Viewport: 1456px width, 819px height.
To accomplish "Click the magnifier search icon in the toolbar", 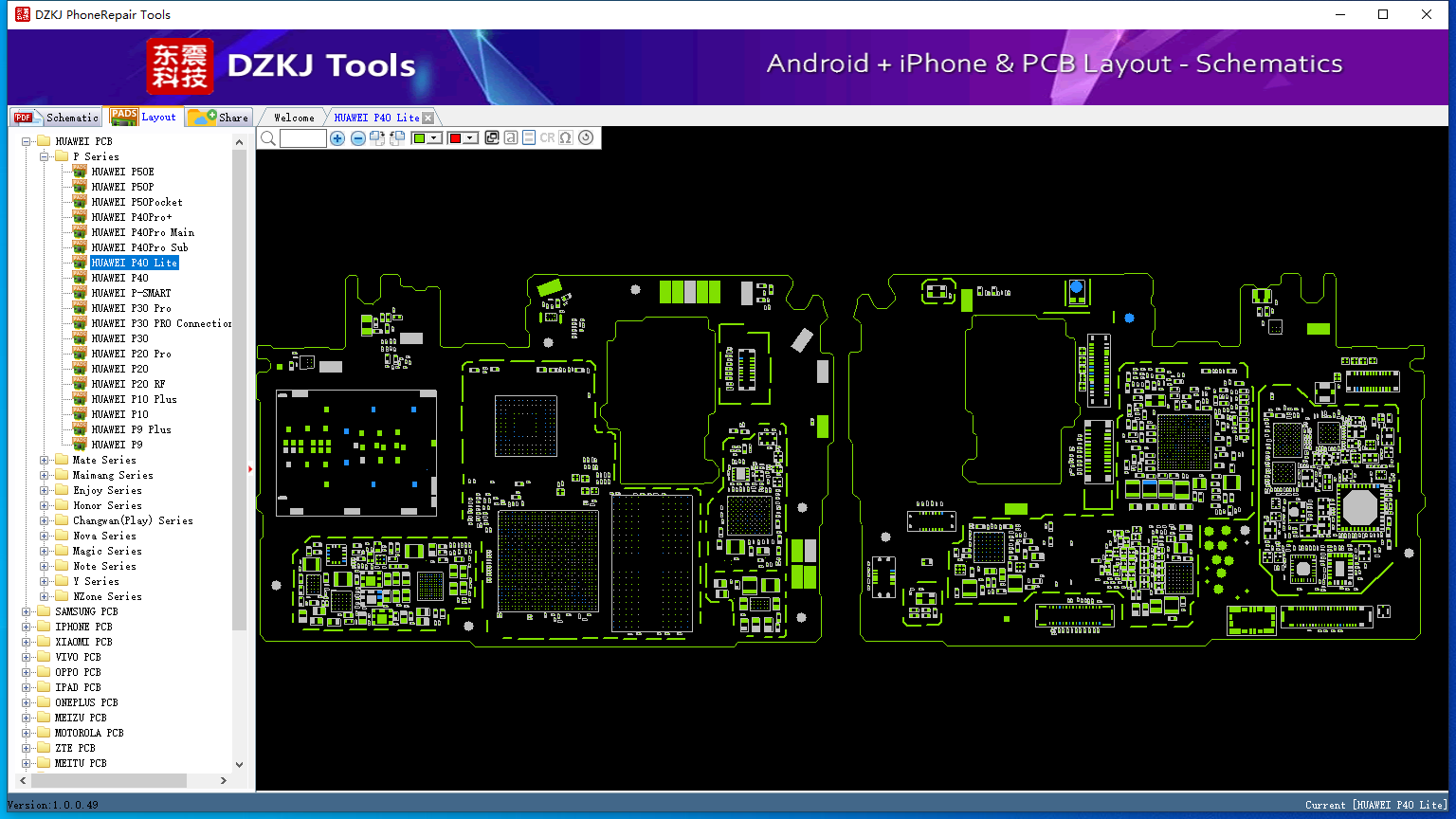I will (x=268, y=138).
